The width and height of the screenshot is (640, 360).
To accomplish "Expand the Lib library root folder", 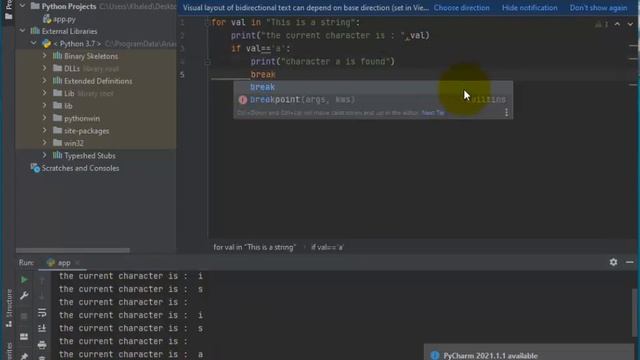I will point(44,93).
